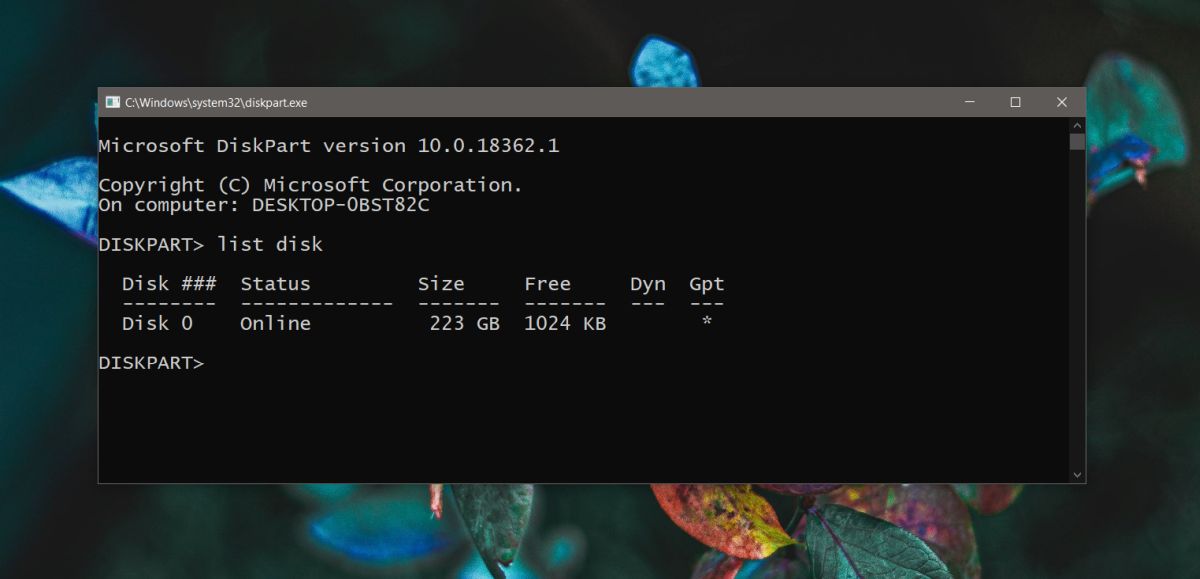The width and height of the screenshot is (1200, 579).
Task: Click the Free column header
Action: (x=548, y=283)
